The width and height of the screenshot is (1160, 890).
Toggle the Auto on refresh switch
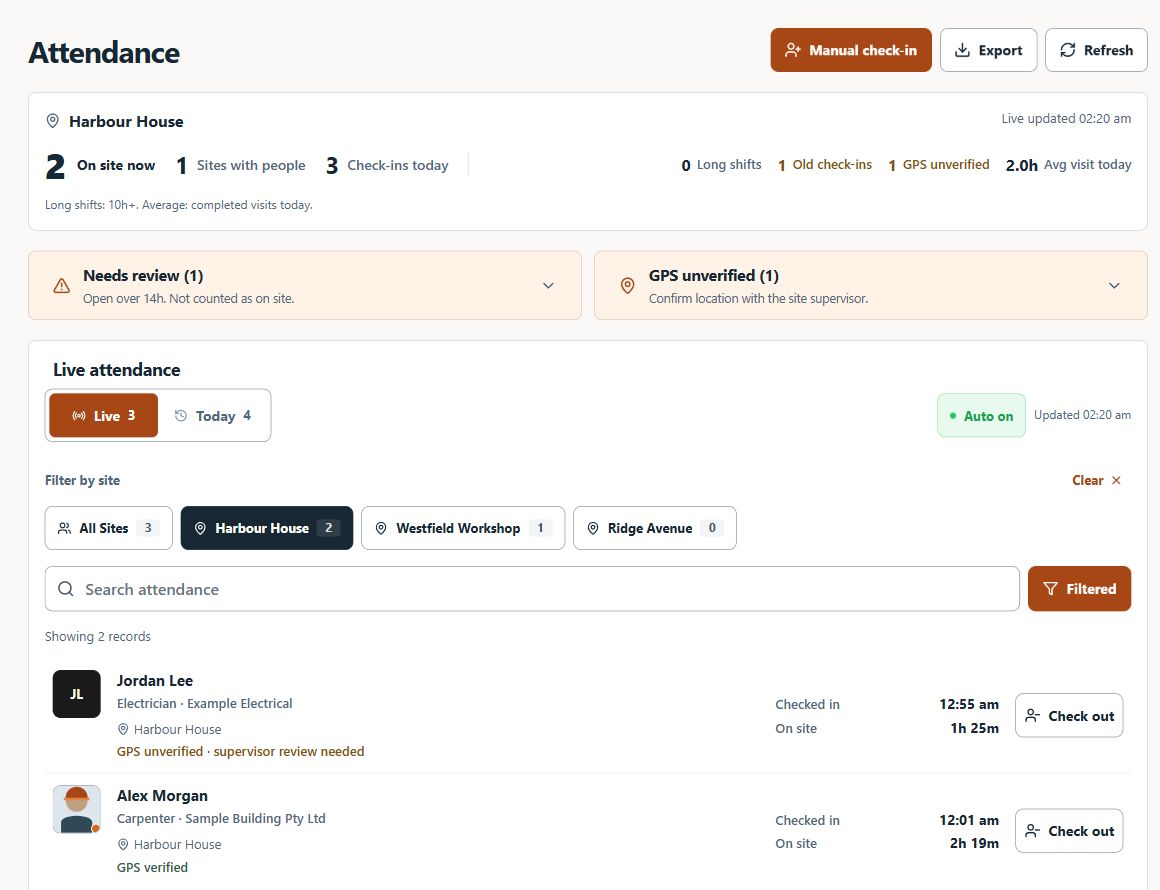[x=981, y=416]
